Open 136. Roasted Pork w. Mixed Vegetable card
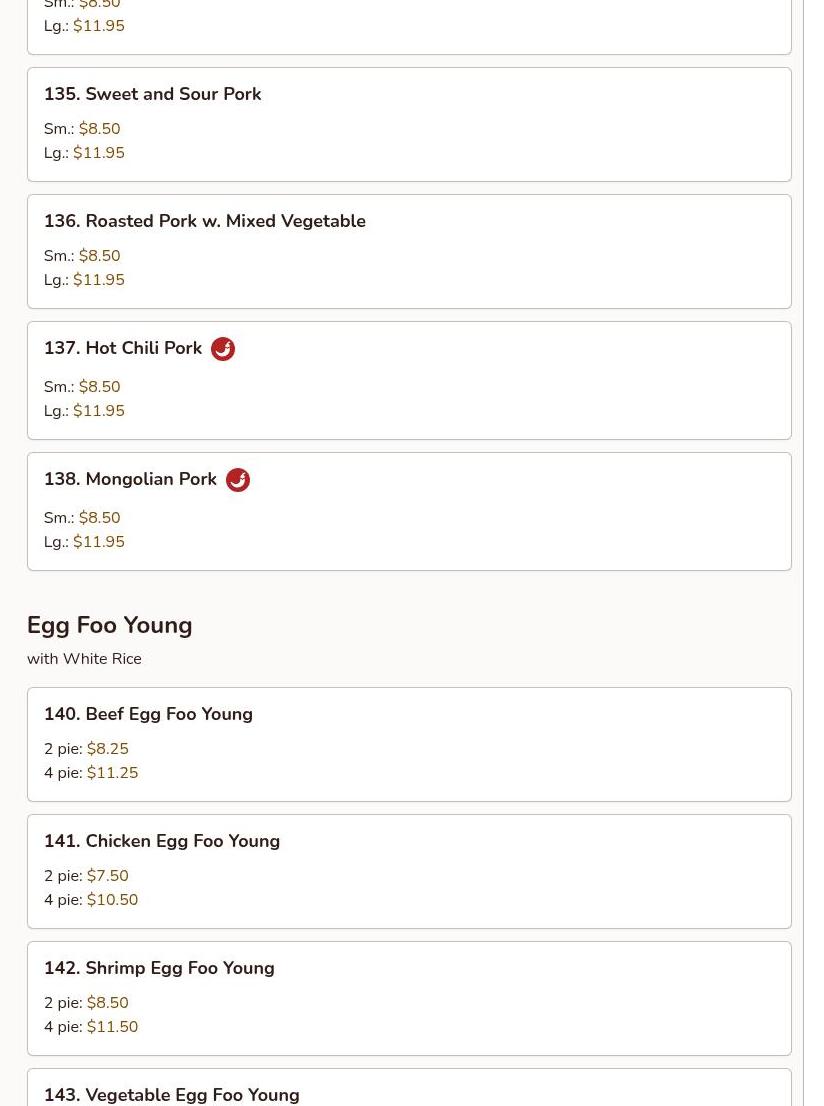This screenshot has height=1106, width=824. tap(409, 251)
